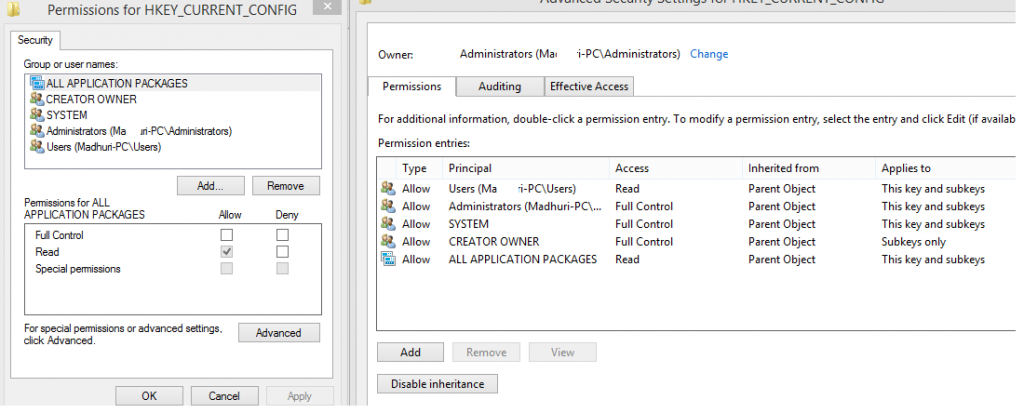Click the Change owner link
The height and width of the screenshot is (413, 1024).
709,54
